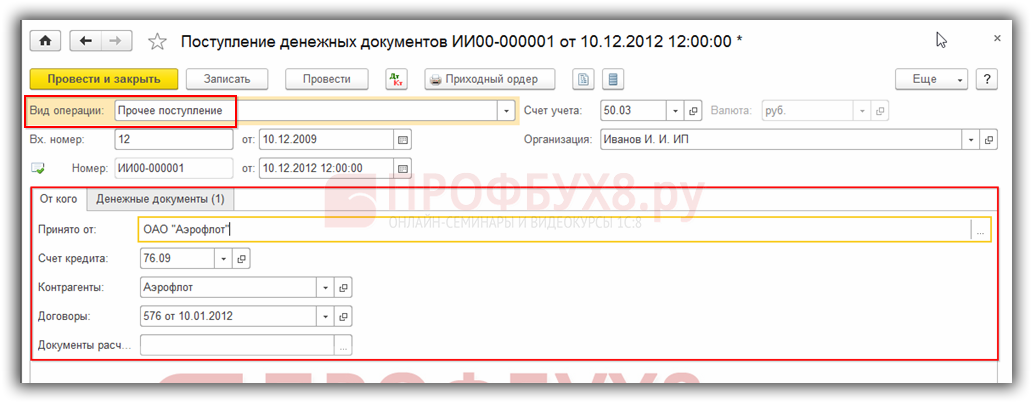Open calendar for document date 10.12.2012
1032x403 pixels.
tap(403, 168)
